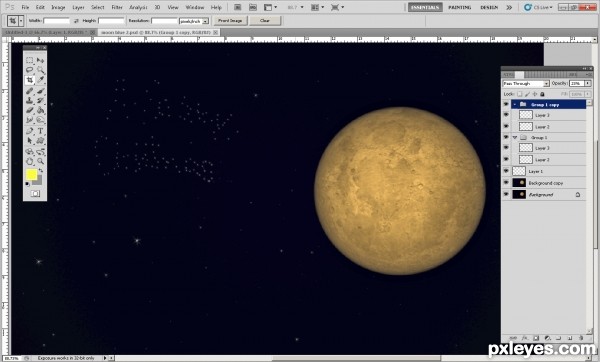Reset default foreground and background colors
This screenshot has height=362, width=600.
pos(27,184)
